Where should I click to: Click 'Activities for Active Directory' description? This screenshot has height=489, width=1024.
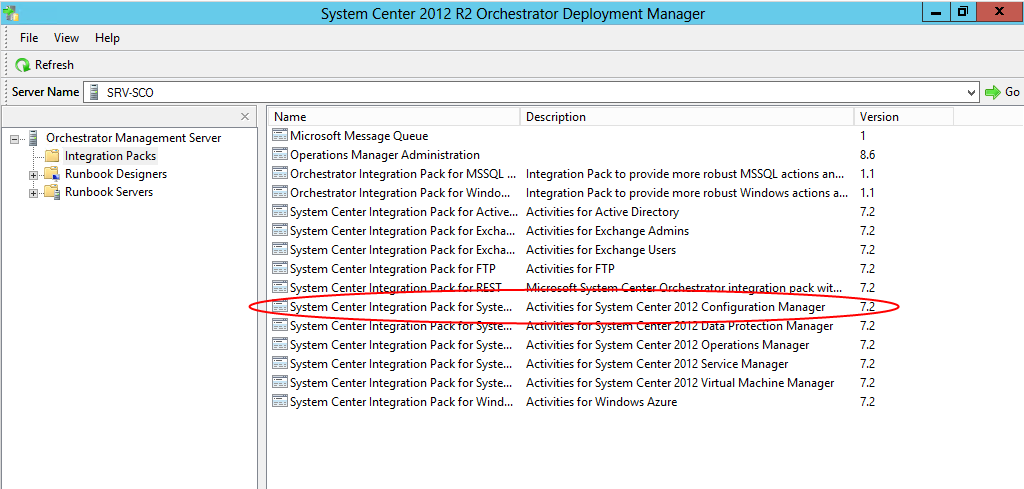602,212
